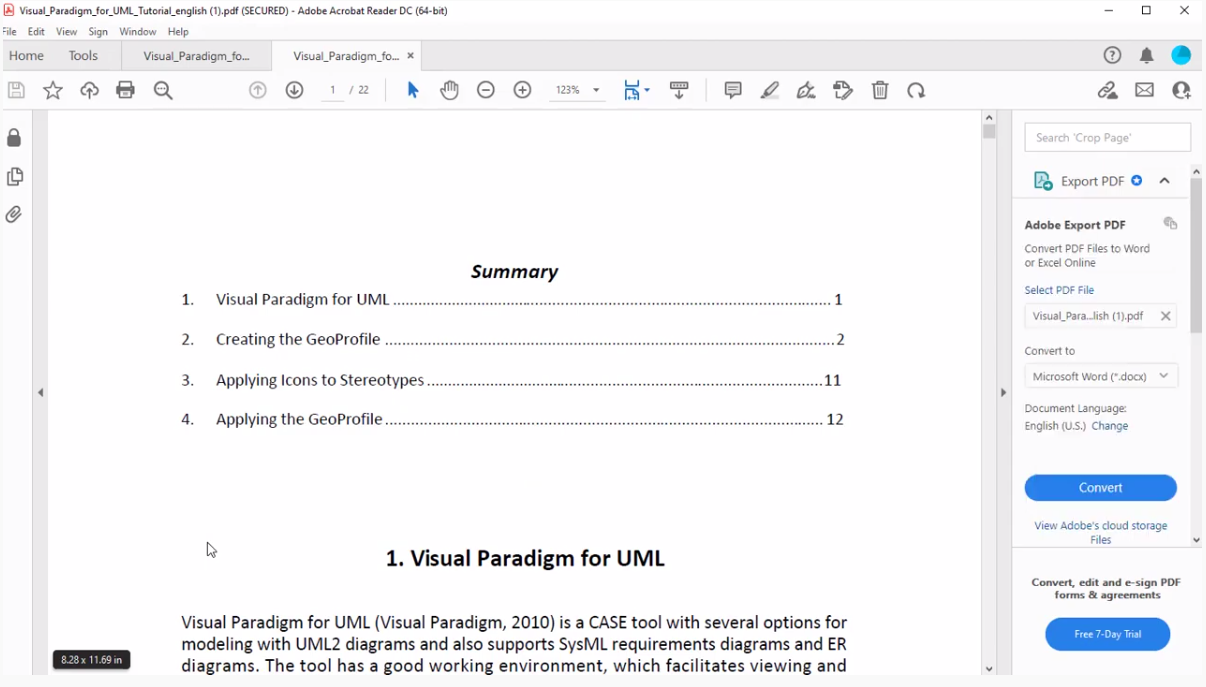Open the Add comment sticky note tool
The image size is (1206, 687).
click(733, 91)
